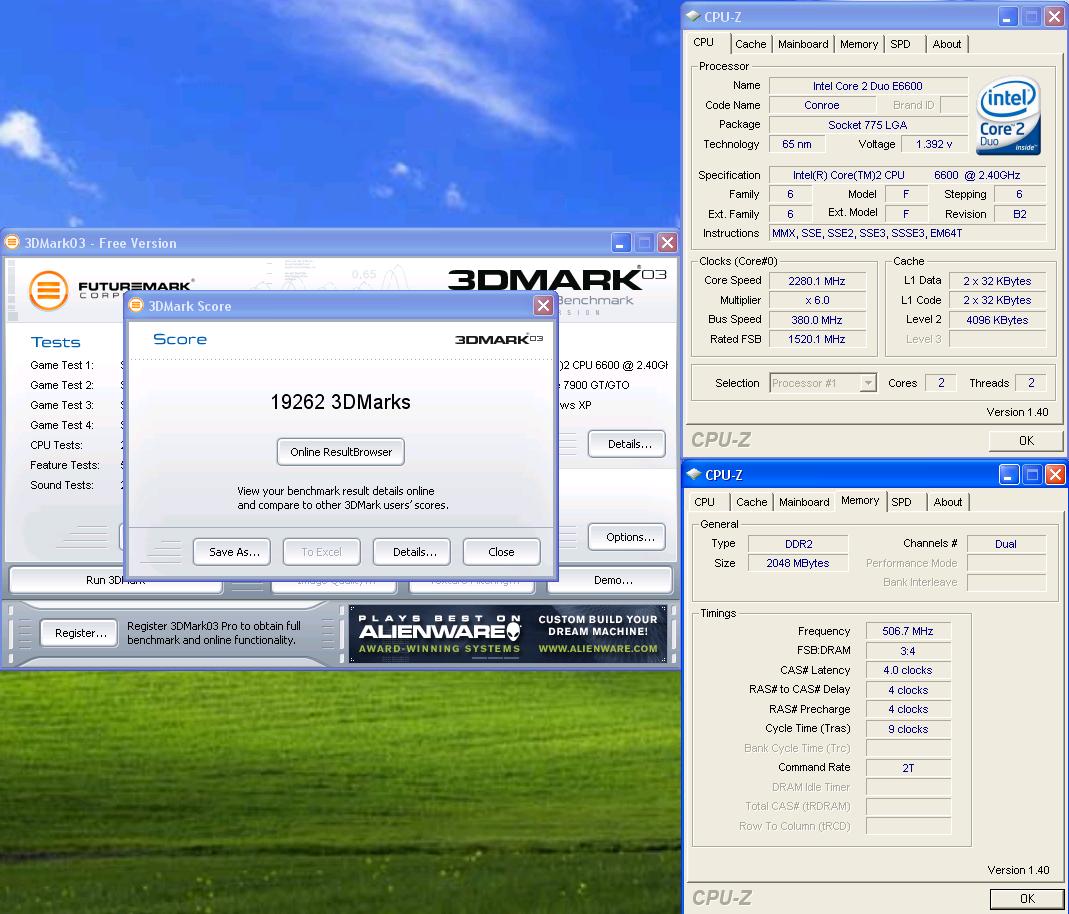This screenshot has height=914, width=1069.
Task: Click the 3DMark Score dialog title icon
Action: click(x=136, y=305)
